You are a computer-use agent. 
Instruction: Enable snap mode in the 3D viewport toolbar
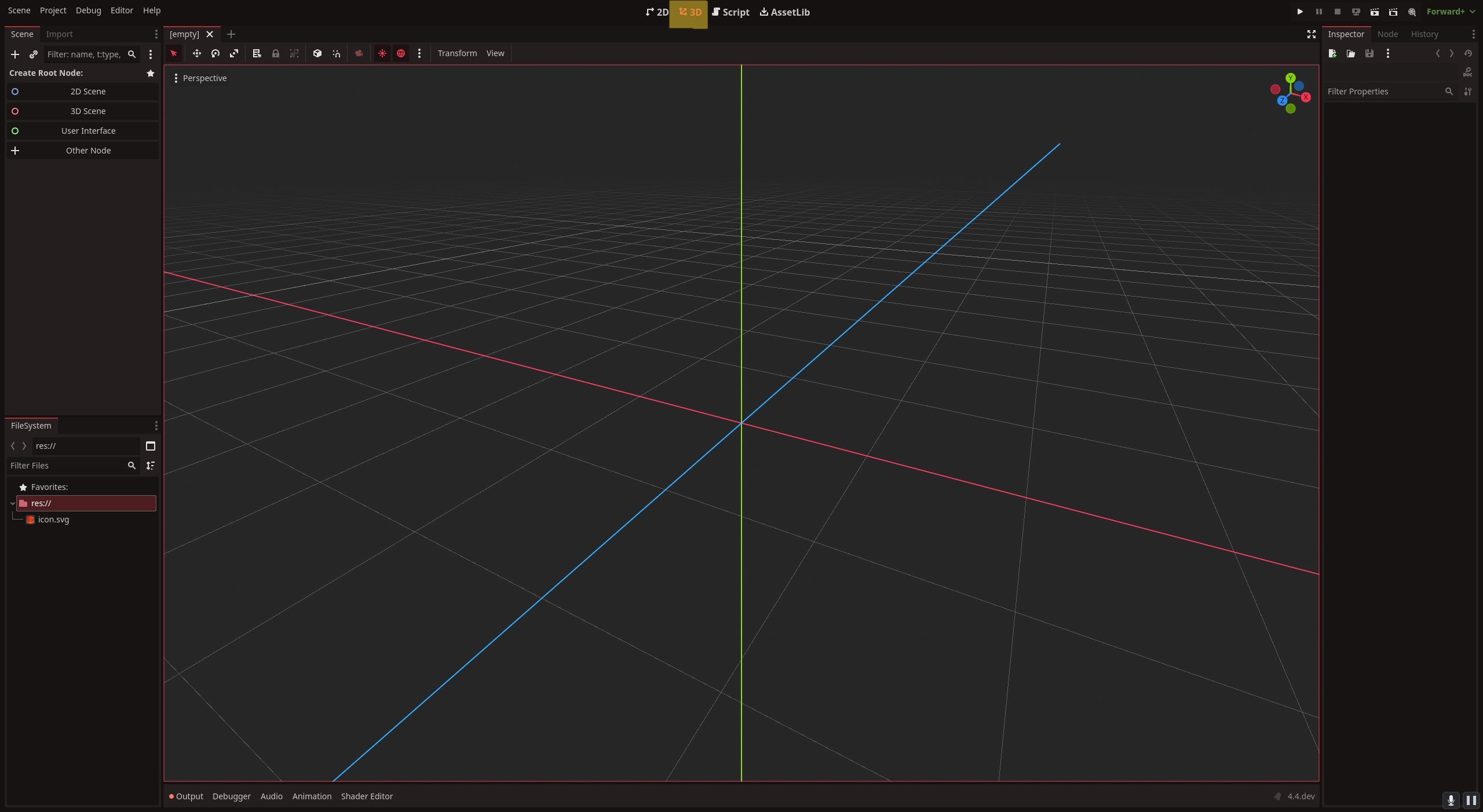[x=336, y=53]
